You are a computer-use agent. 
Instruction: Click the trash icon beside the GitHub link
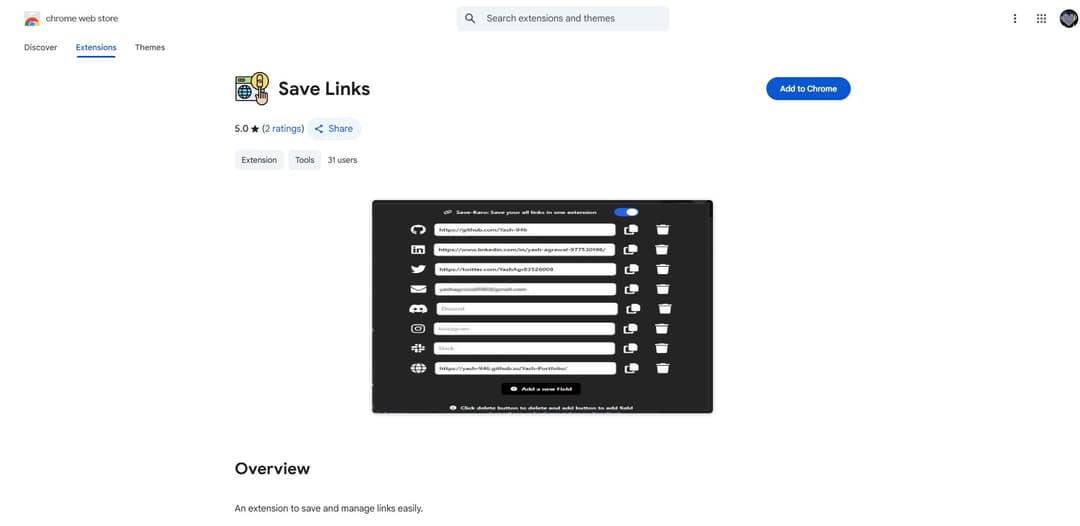(662, 230)
